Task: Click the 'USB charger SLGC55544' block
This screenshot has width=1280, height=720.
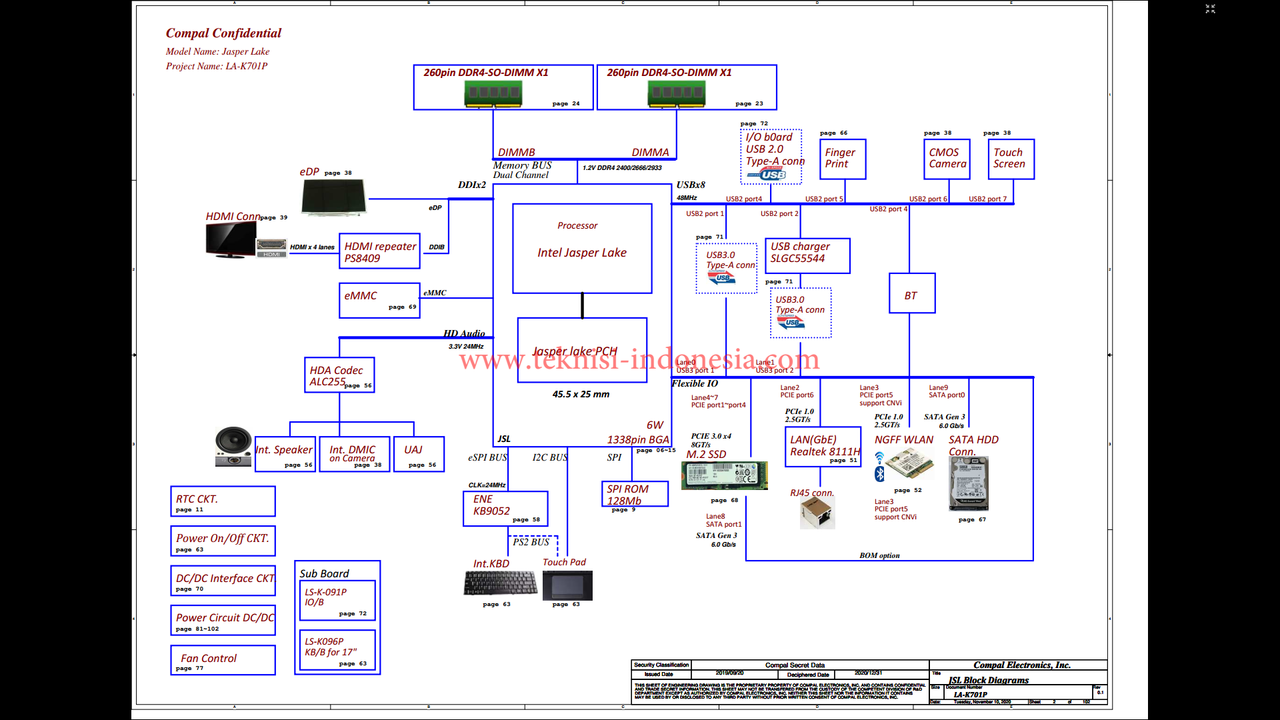Action: point(808,256)
